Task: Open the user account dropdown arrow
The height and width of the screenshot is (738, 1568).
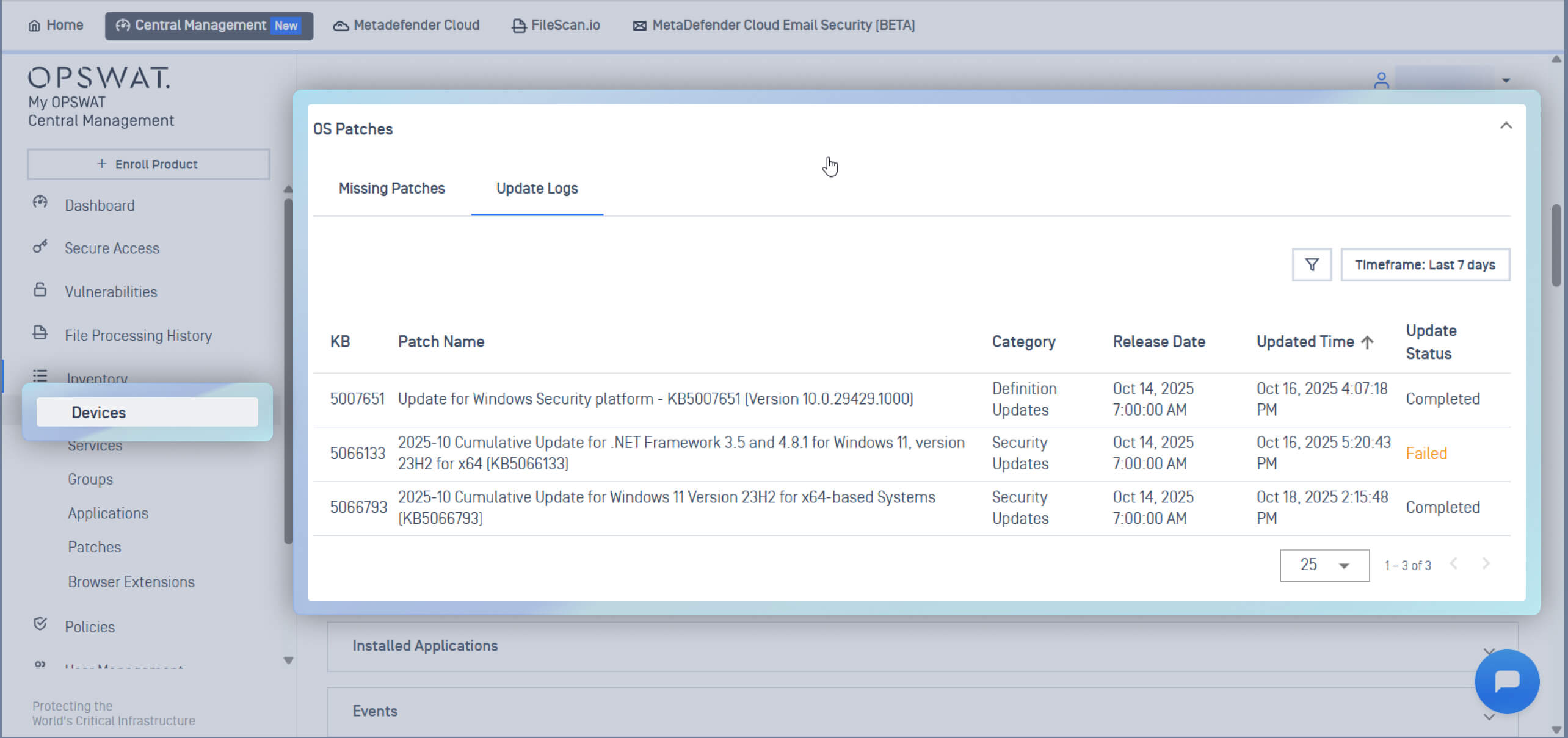Action: (x=1506, y=81)
